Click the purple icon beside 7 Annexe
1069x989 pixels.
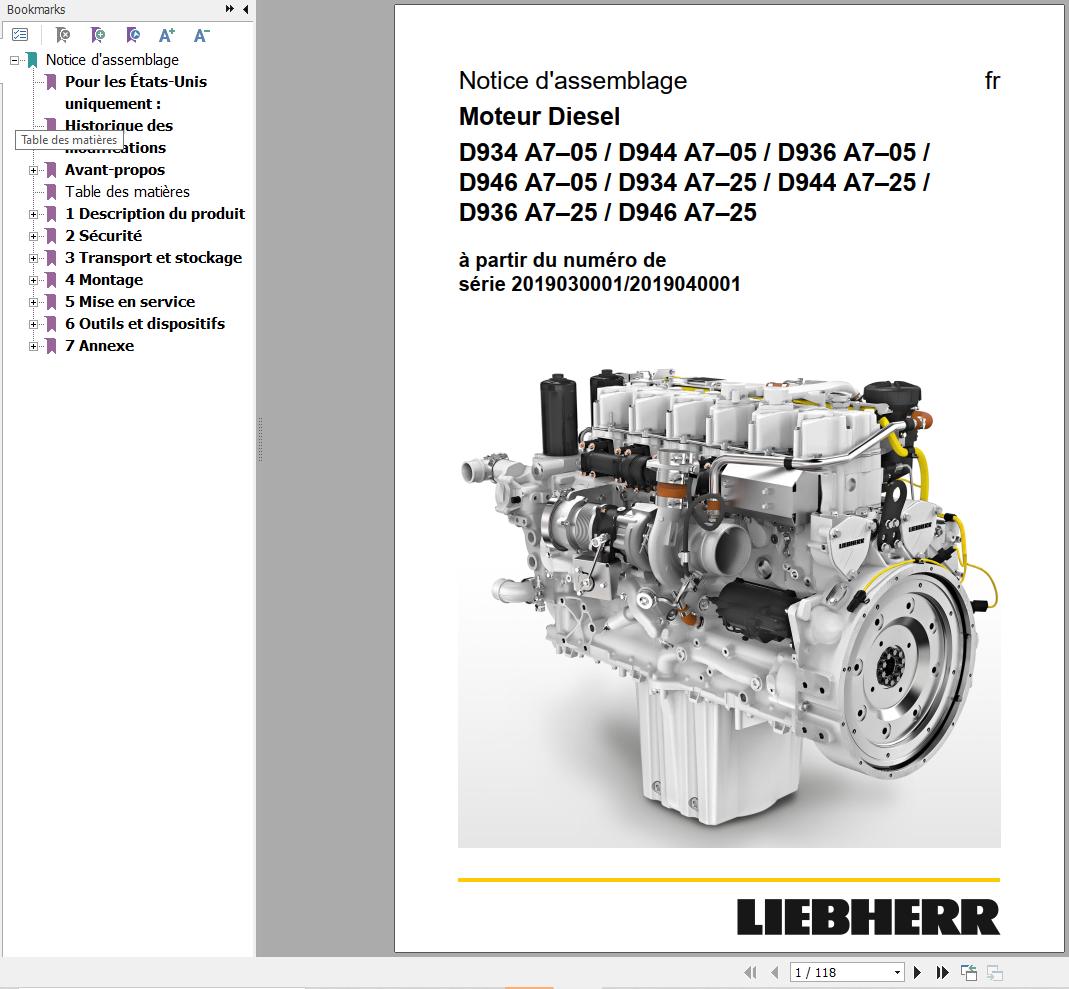click(x=51, y=346)
